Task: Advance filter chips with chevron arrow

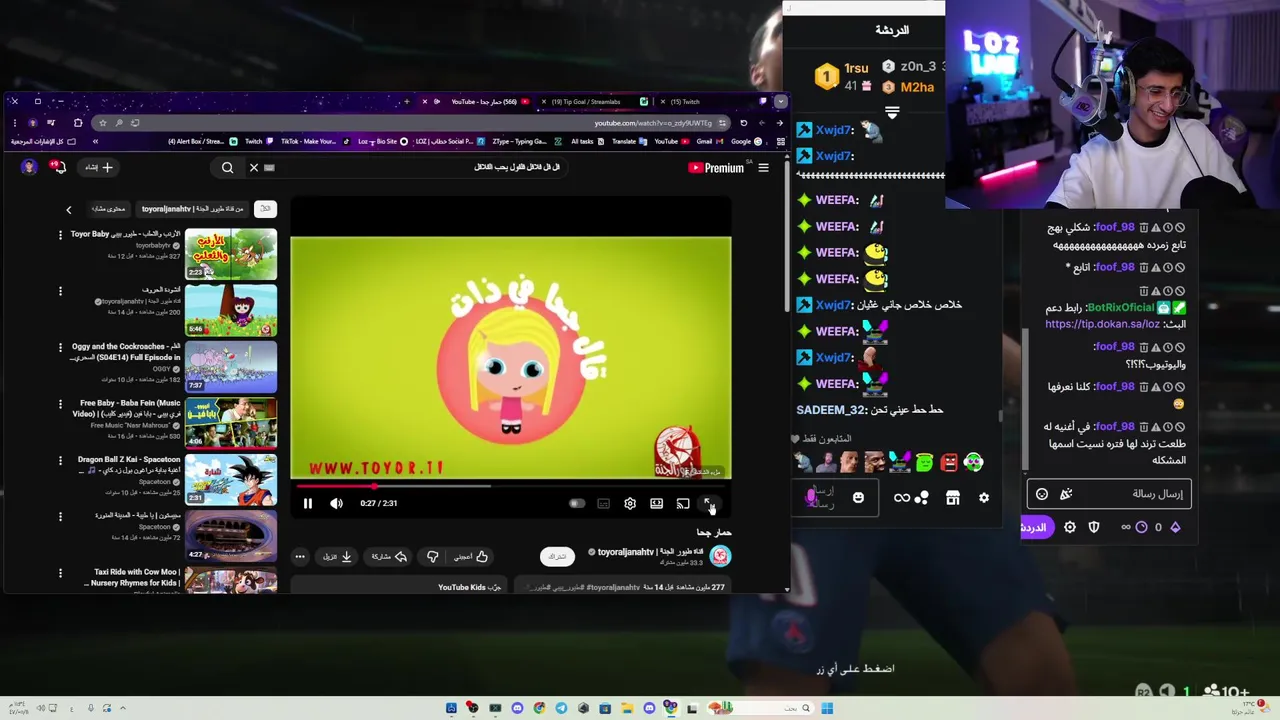Action: click(69, 210)
